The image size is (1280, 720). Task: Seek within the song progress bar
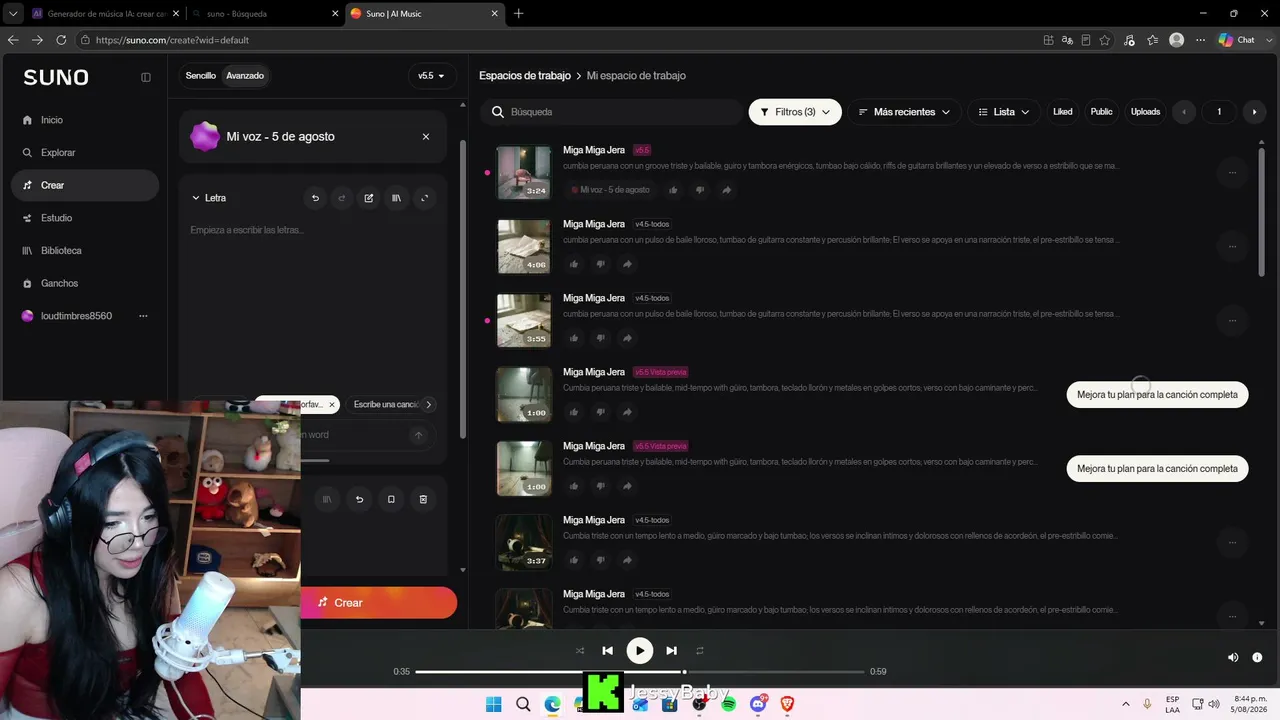640,672
